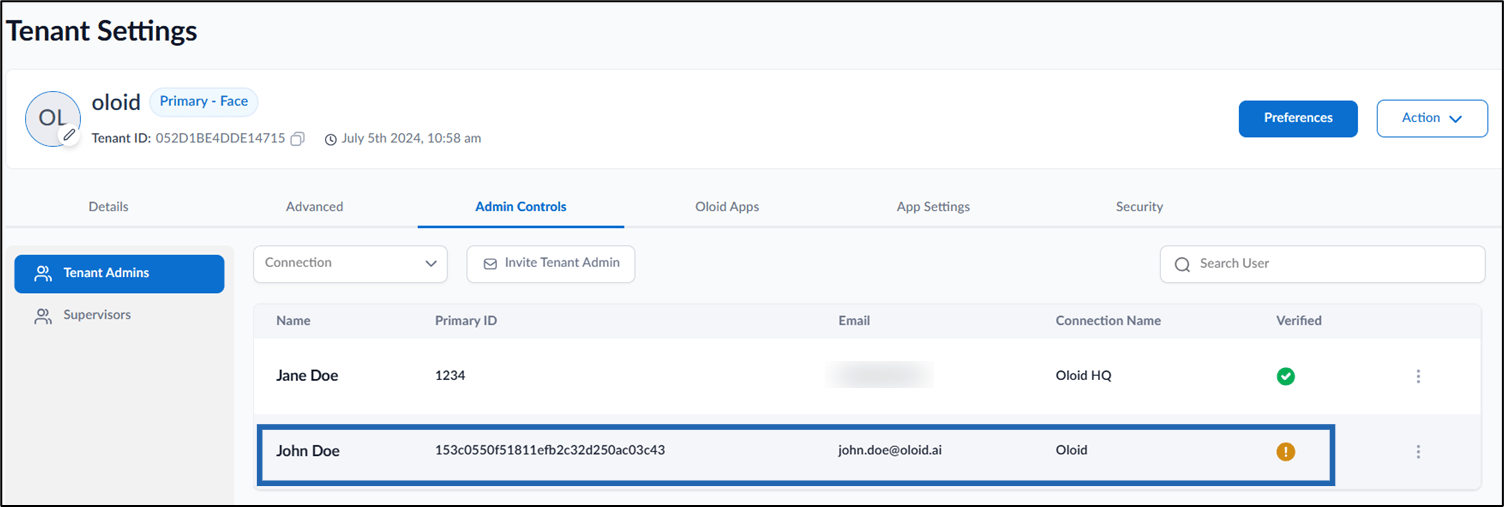Open the Oloid Apps tab
Image resolution: width=1504 pixels, height=507 pixels.
click(727, 207)
